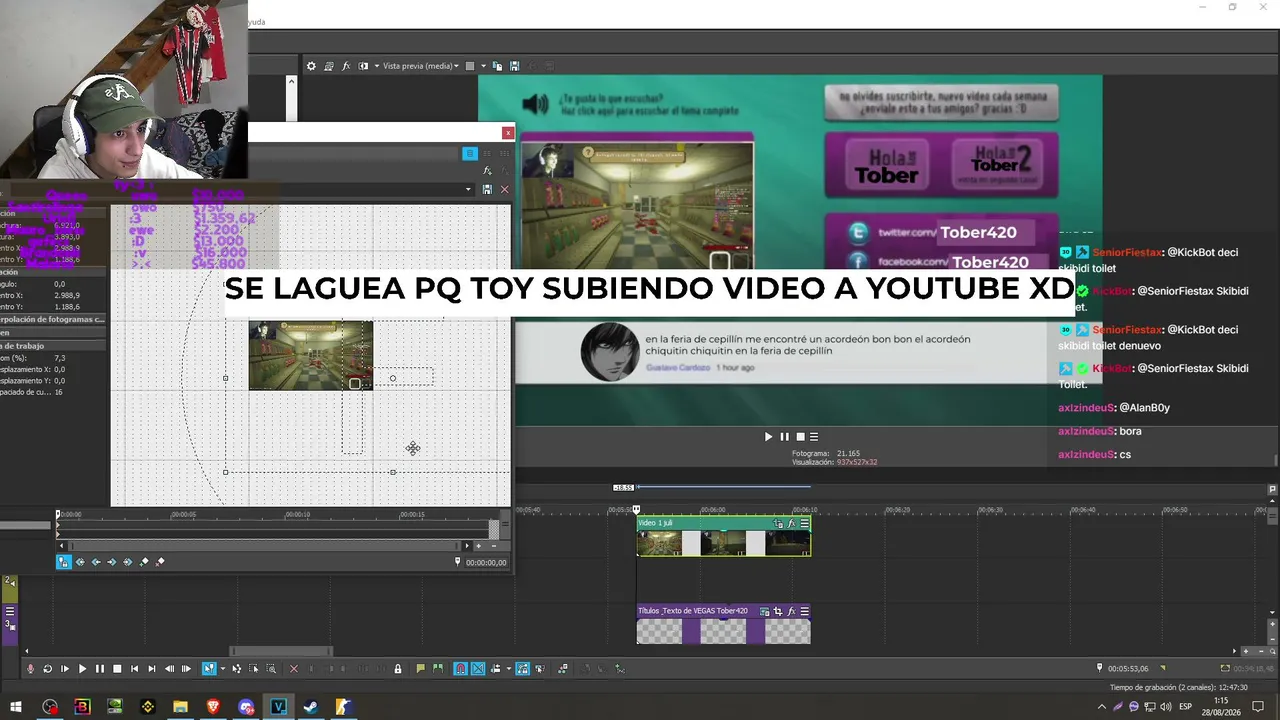Image resolution: width=1280 pixels, height=720 pixels.
Task: Start timeline playback with the Play button
Action: (82, 668)
